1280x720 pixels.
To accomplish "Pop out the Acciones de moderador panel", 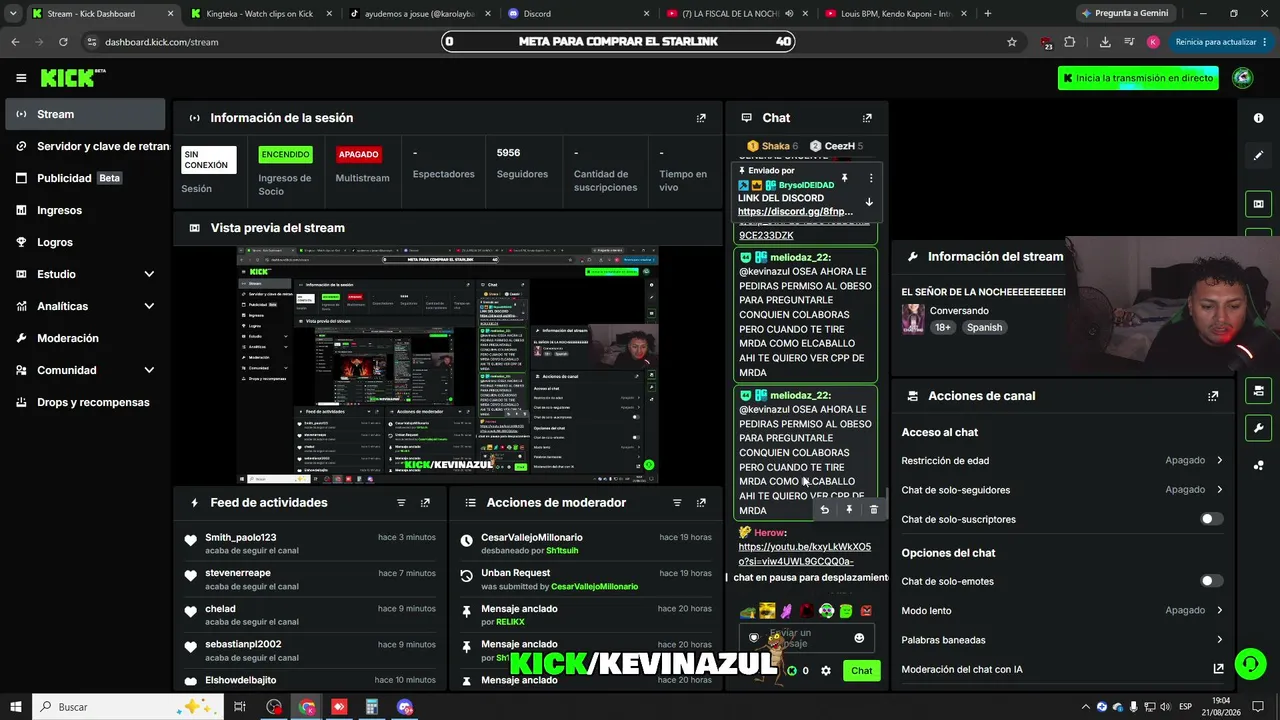I will pyautogui.click(x=701, y=503).
